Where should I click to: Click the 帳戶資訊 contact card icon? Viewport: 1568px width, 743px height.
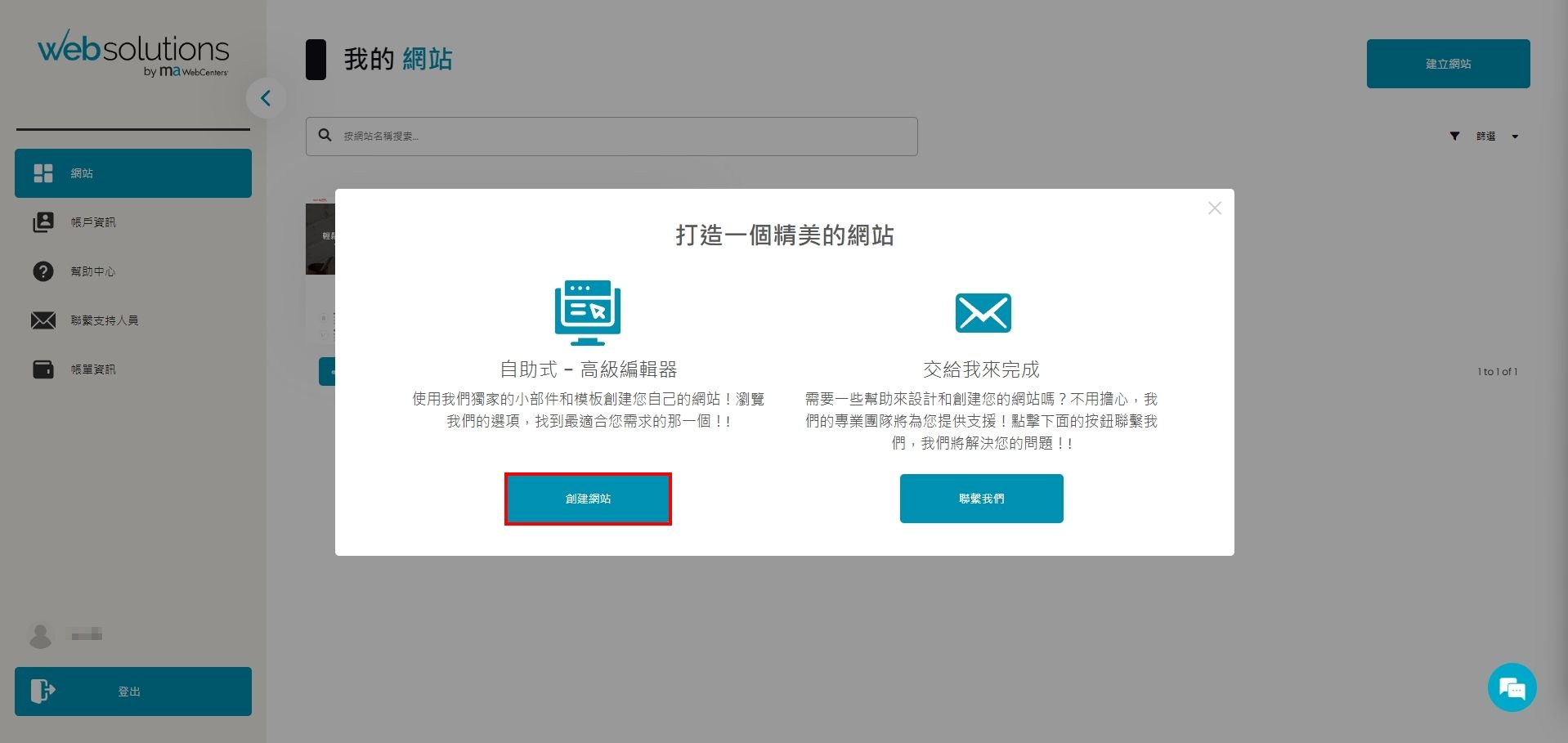tap(43, 222)
